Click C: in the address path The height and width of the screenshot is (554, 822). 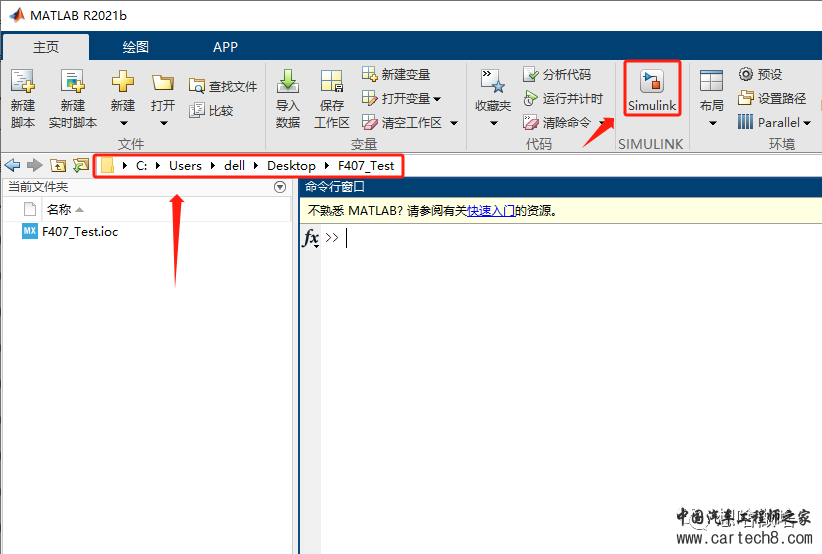[142, 166]
